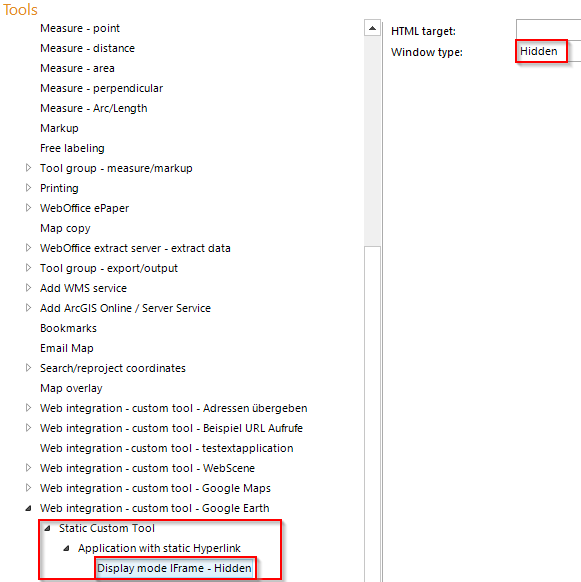Select Display mode IFrame - Hidden item
Image resolution: width=581 pixels, height=582 pixels.
[174, 568]
